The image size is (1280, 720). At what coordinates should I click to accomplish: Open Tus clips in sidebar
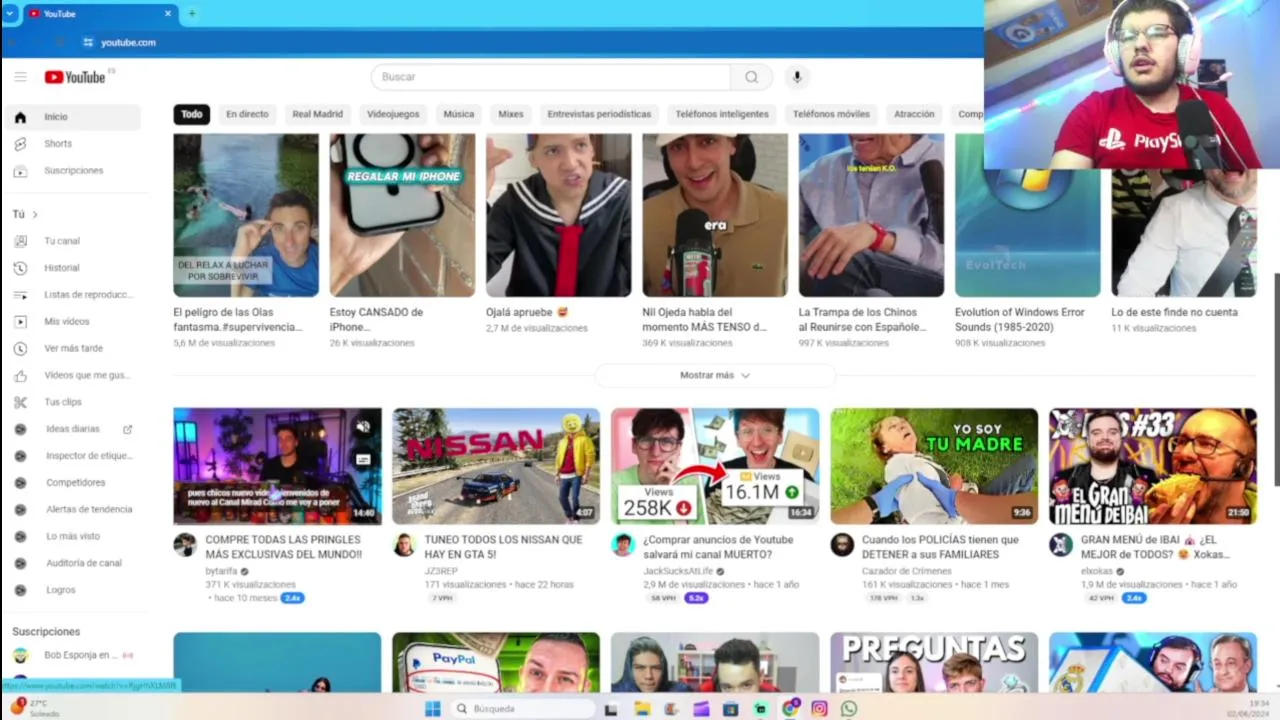pyautogui.click(x=71, y=402)
